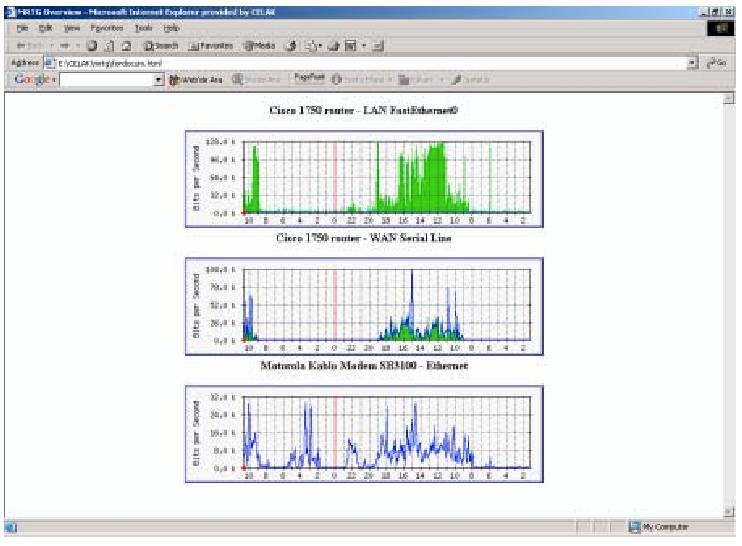Click the vertical scrollbar up arrow
The image size is (742, 546).
[x=729, y=98]
